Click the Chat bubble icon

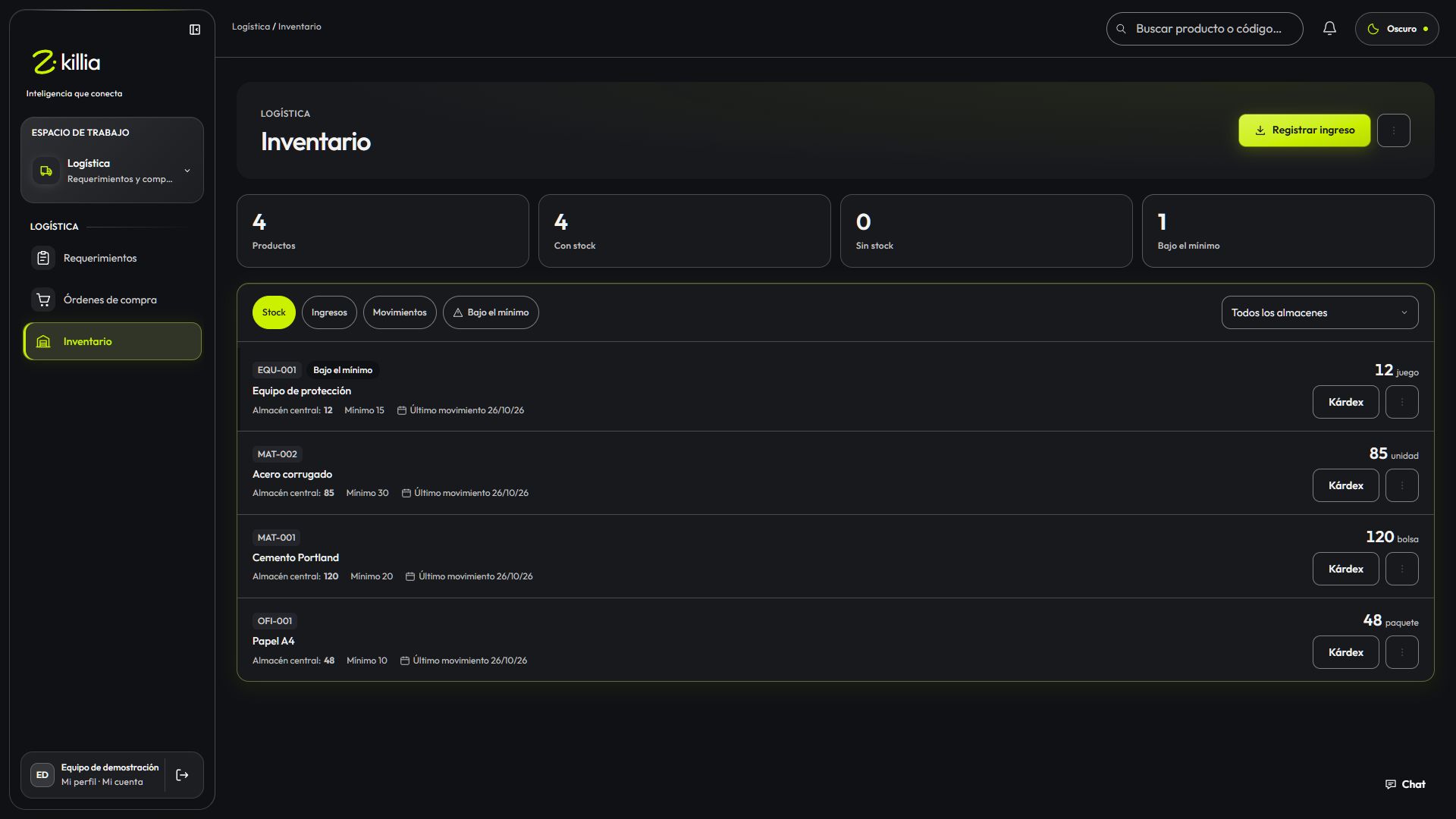point(1390,785)
